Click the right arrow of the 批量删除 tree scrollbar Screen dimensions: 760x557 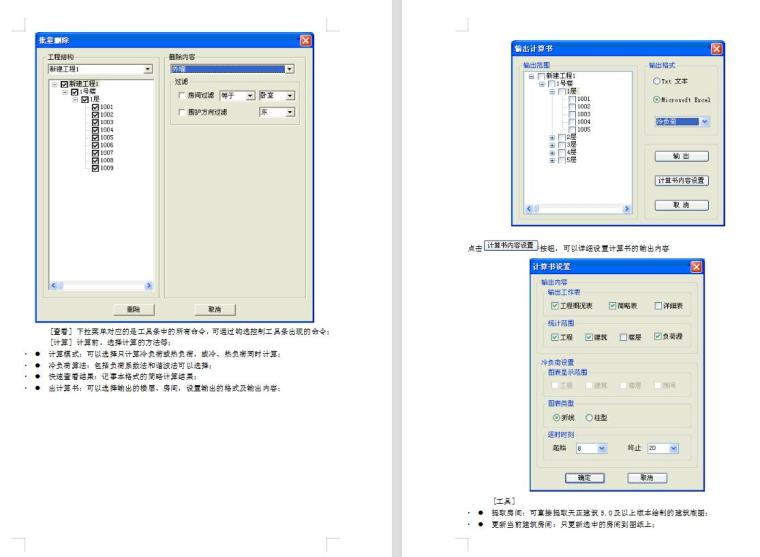(149, 286)
